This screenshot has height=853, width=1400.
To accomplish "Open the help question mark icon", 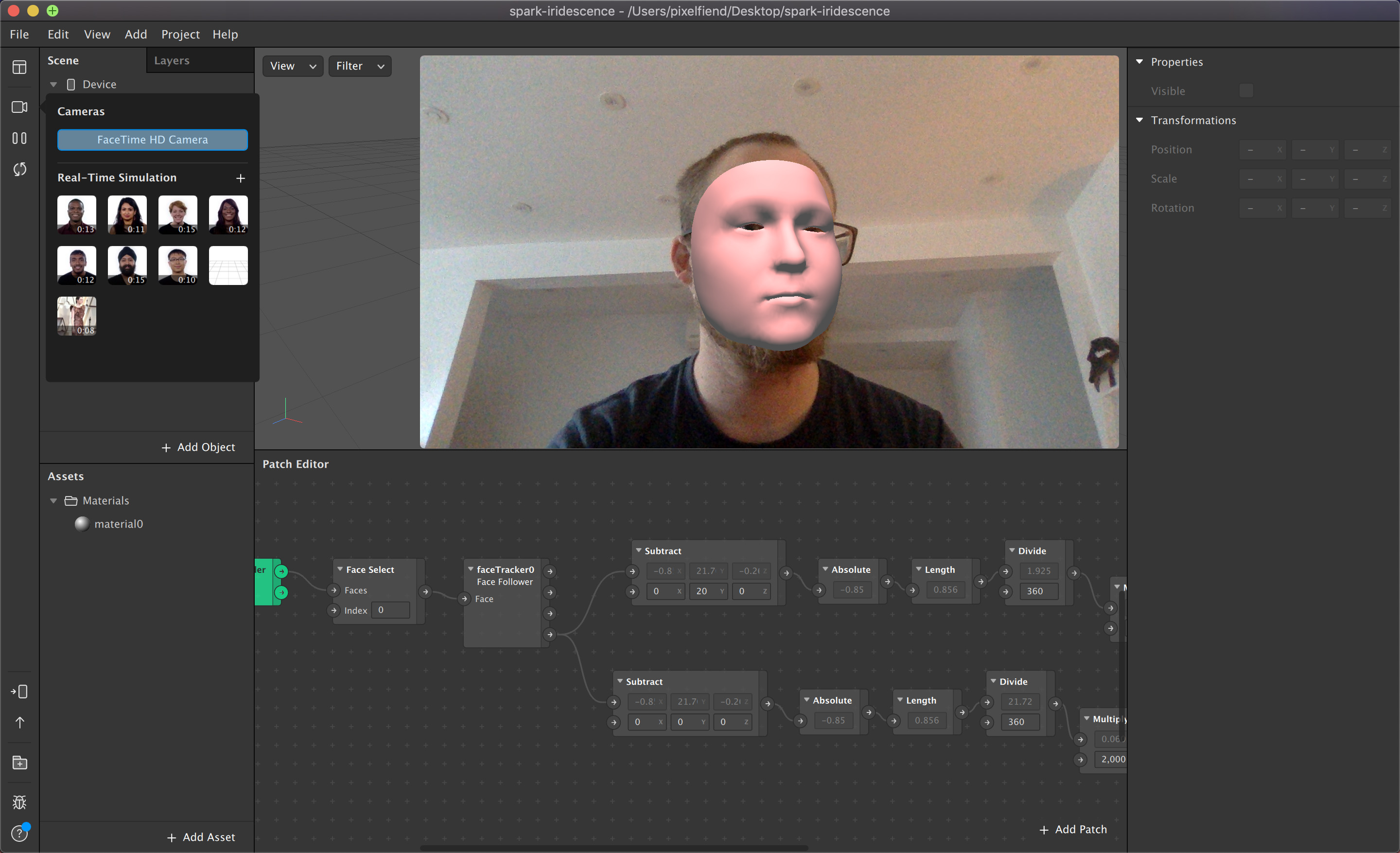I will pyautogui.click(x=19, y=833).
